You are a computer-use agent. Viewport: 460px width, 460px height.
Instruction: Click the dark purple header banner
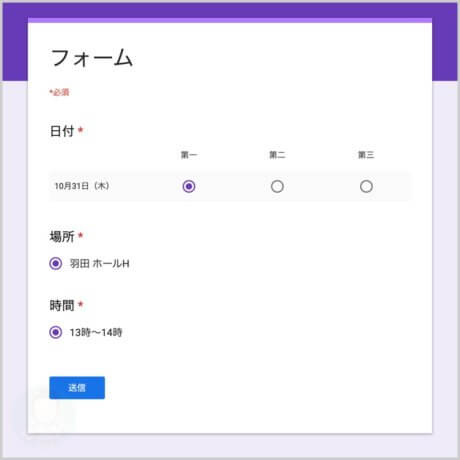(230, 10)
